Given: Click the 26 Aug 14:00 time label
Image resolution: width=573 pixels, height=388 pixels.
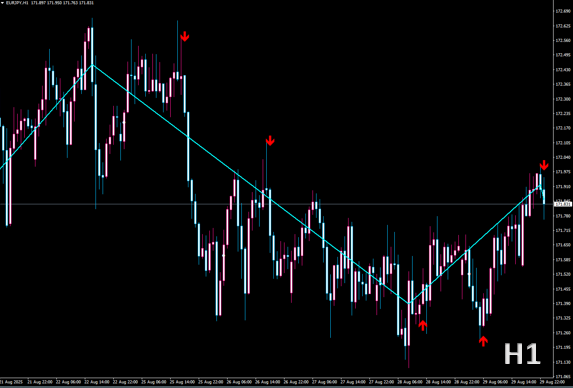Looking at the screenshot, I should 267,382.
